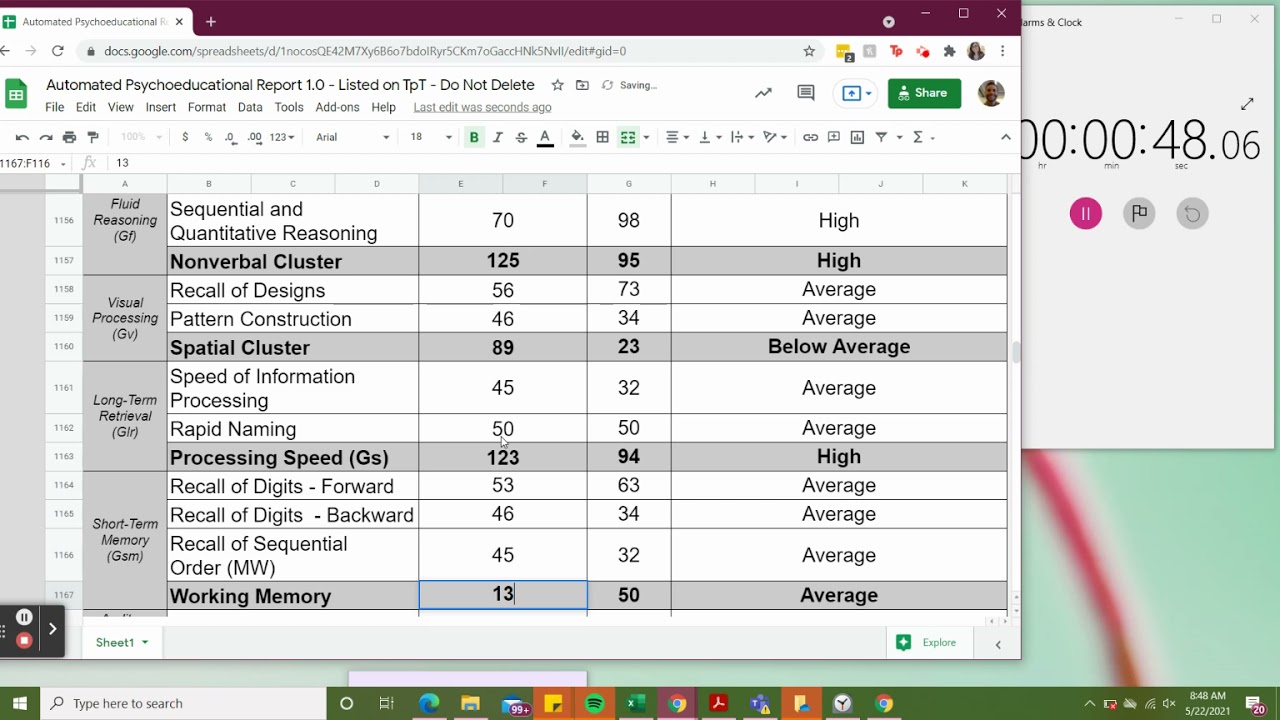Open text rotation dropdown

click(x=775, y=137)
